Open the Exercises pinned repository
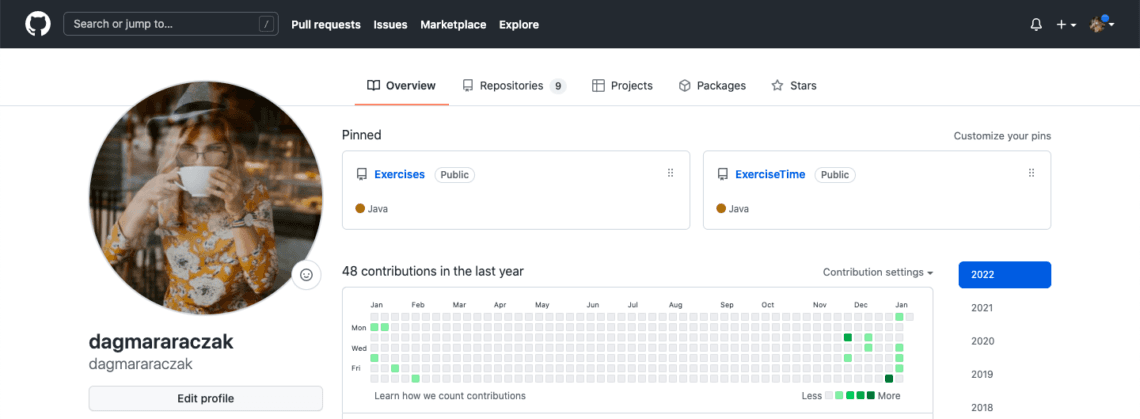 tap(399, 175)
